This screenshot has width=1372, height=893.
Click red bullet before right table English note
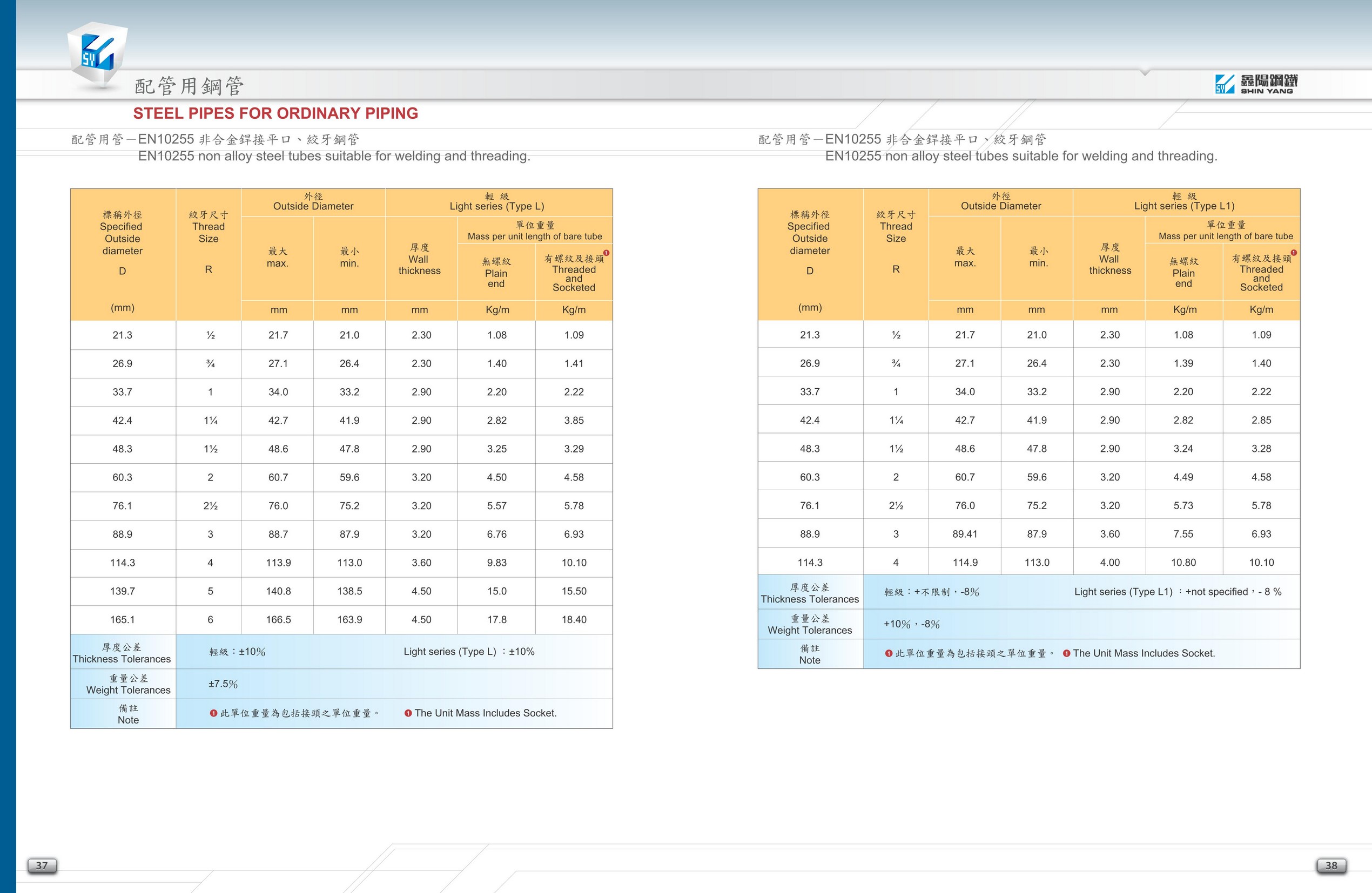(1066, 653)
